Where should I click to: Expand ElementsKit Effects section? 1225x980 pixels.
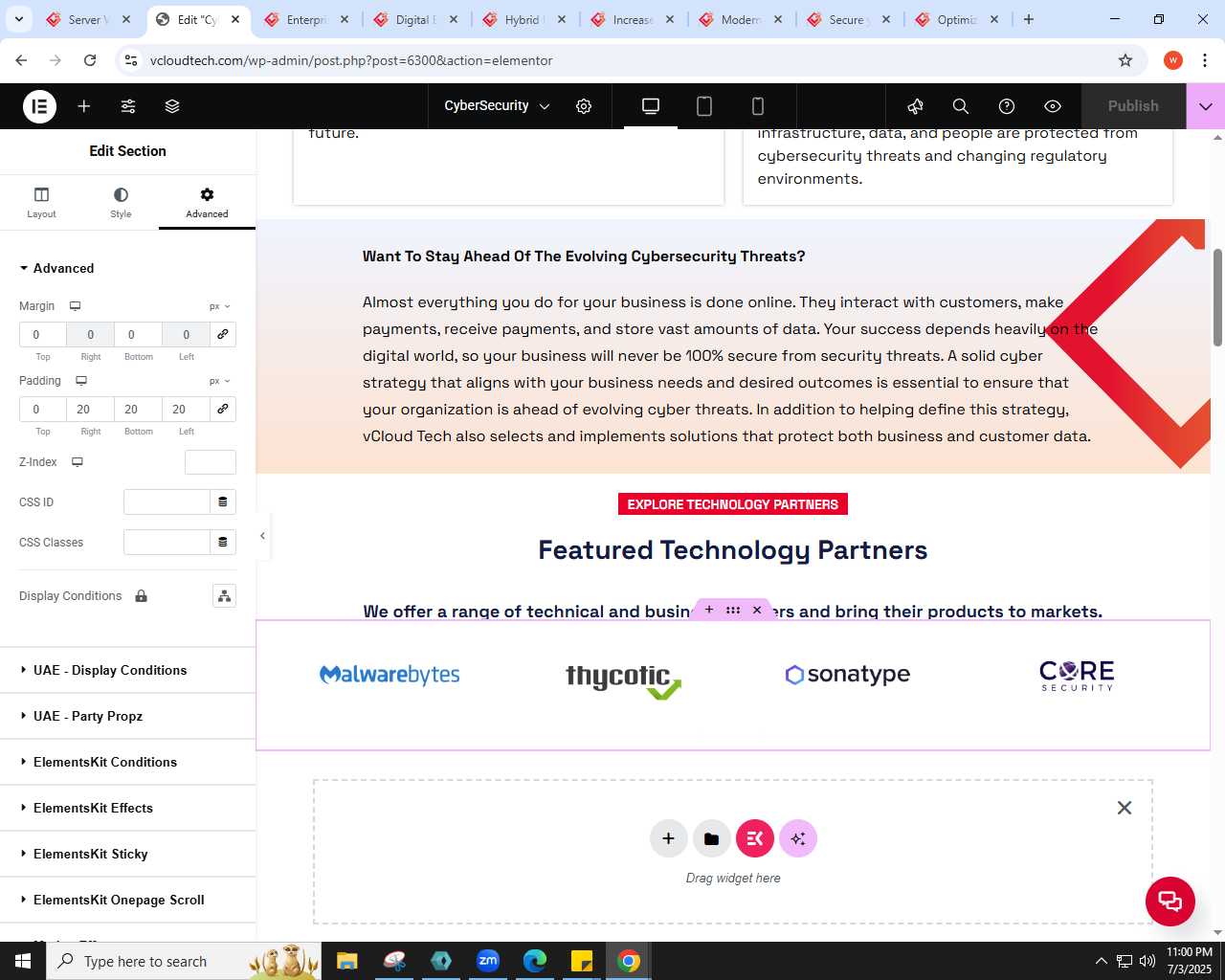coord(128,808)
